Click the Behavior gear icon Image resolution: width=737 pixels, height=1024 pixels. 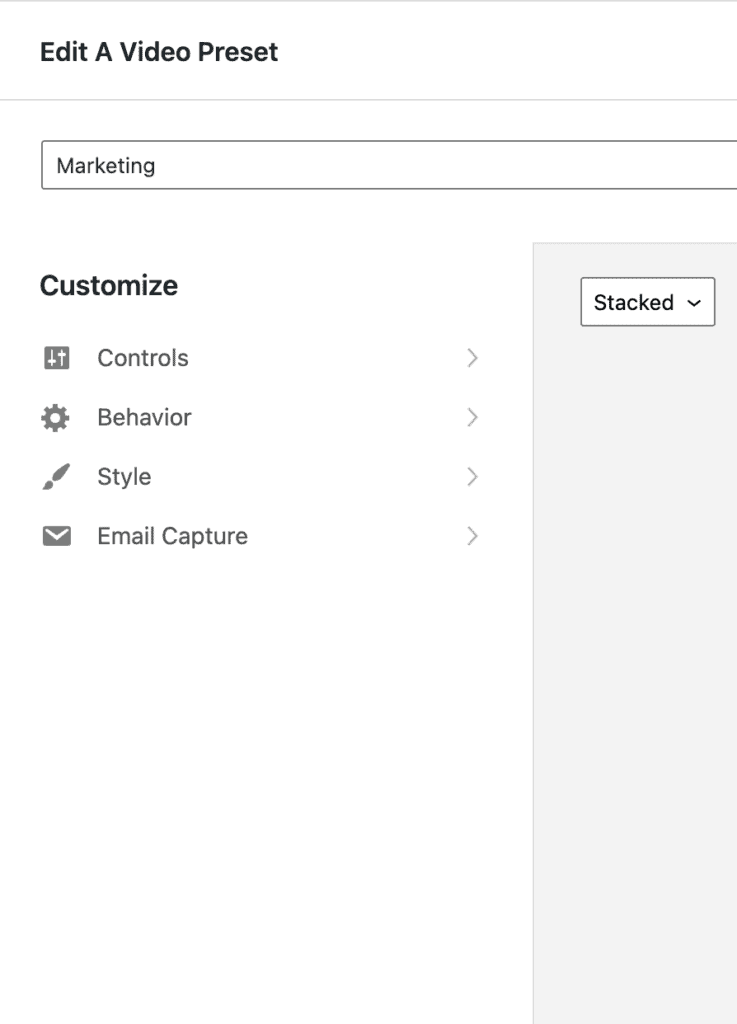(55, 417)
